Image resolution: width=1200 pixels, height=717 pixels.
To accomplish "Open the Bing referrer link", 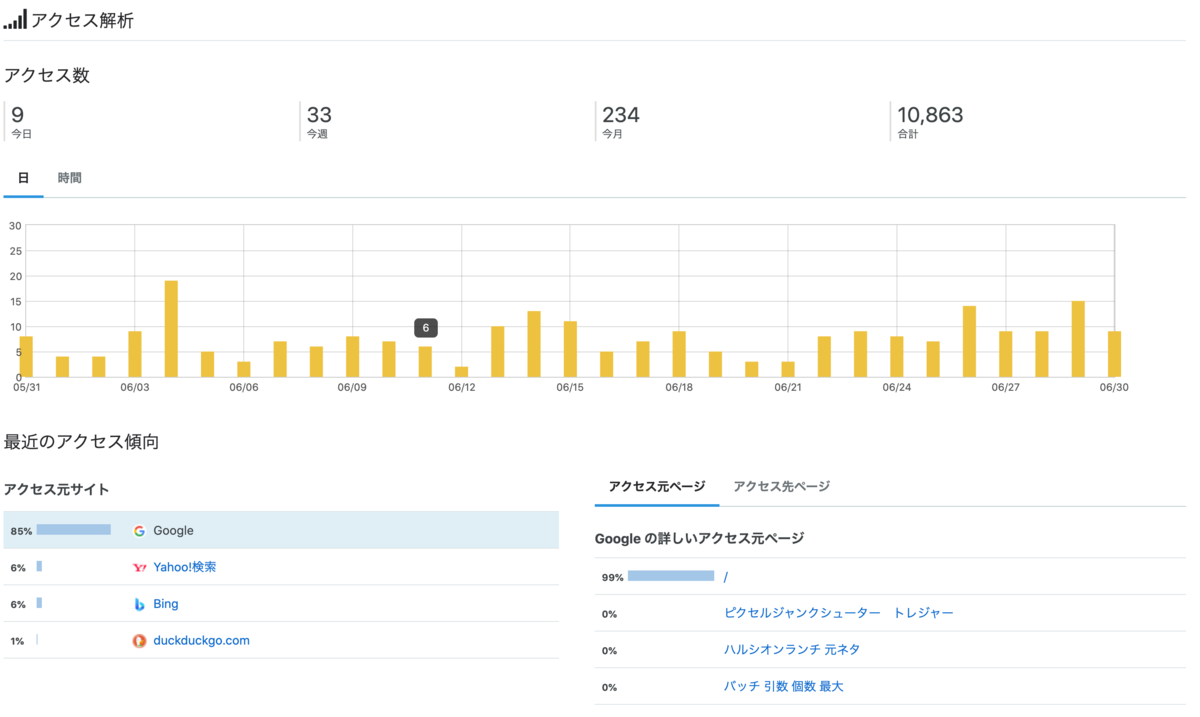I will click(x=166, y=604).
